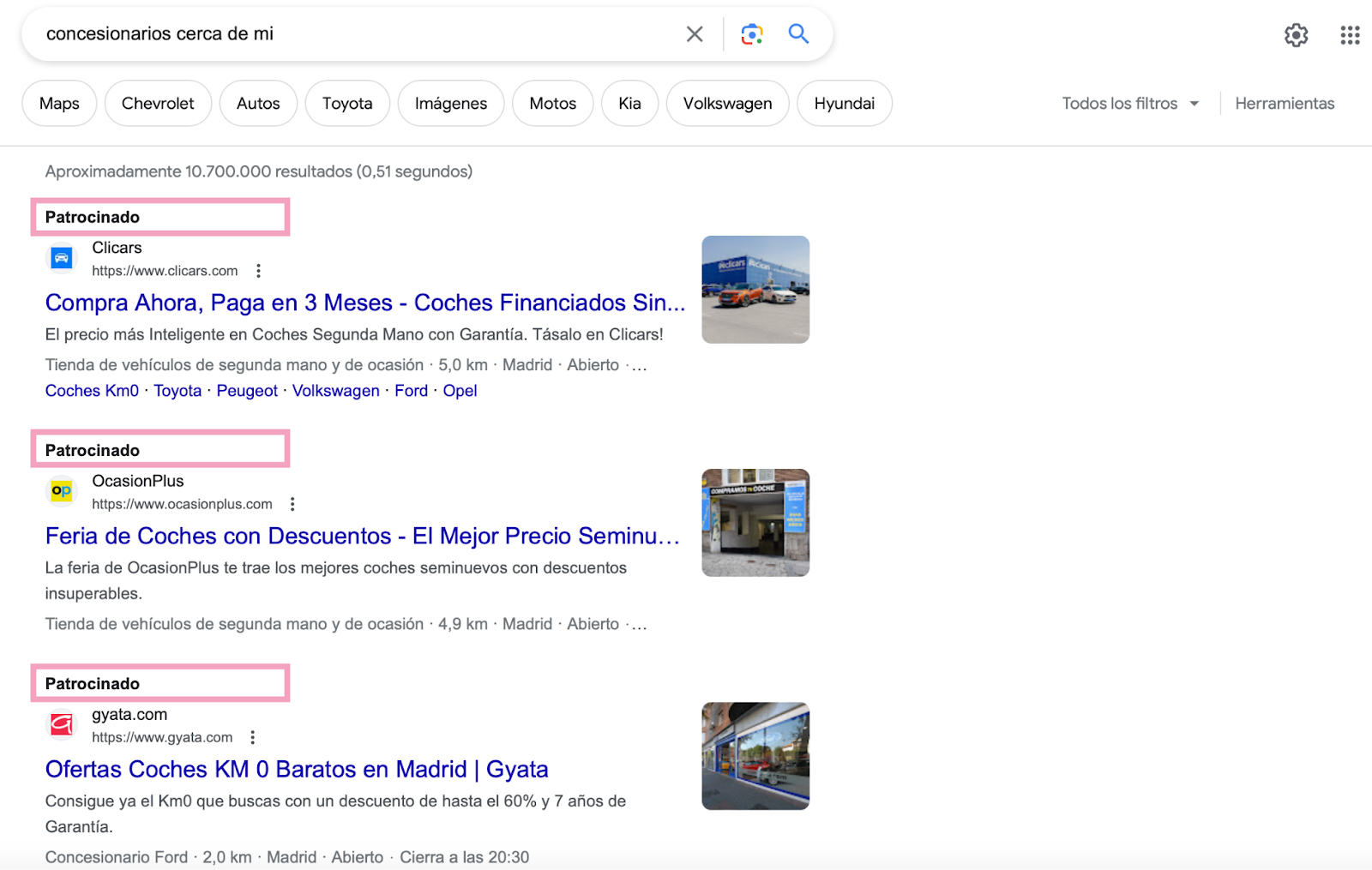Screen dimensions: 1372x870
Task: Open search settings with the gear icon
Action: tap(1296, 35)
